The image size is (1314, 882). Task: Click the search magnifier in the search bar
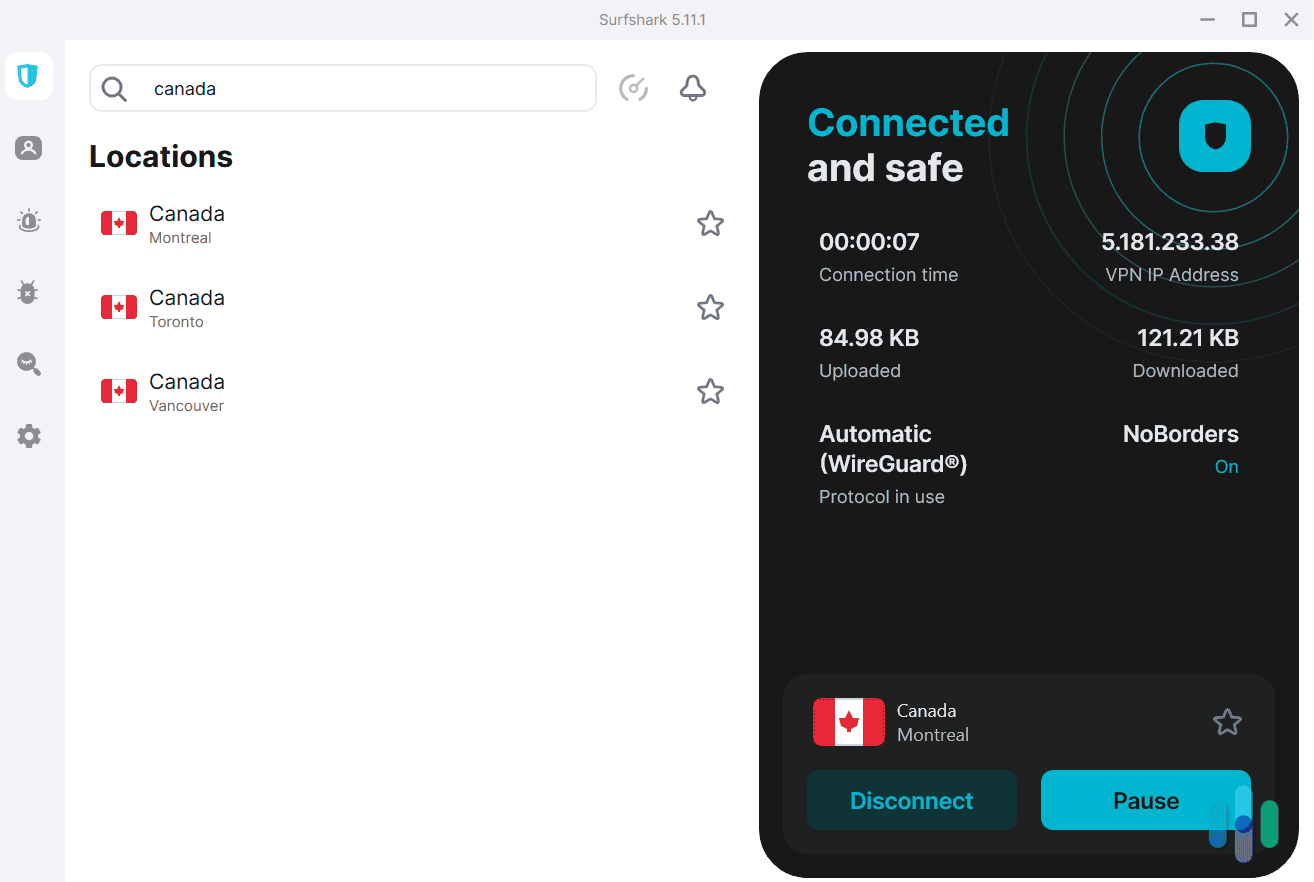(113, 88)
